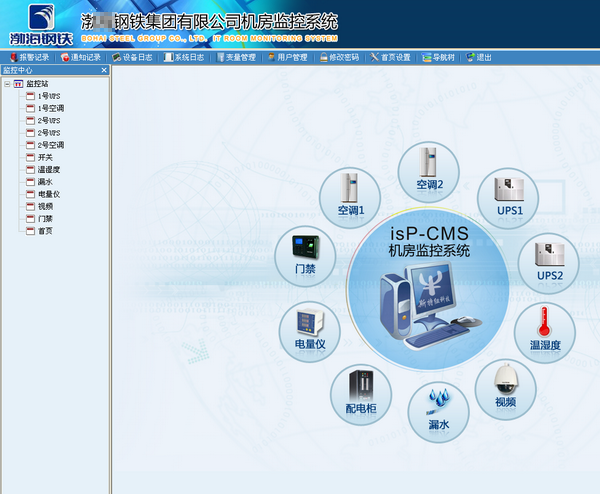Open the 设备日志 device log
The height and width of the screenshot is (494, 600).
tap(132, 57)
